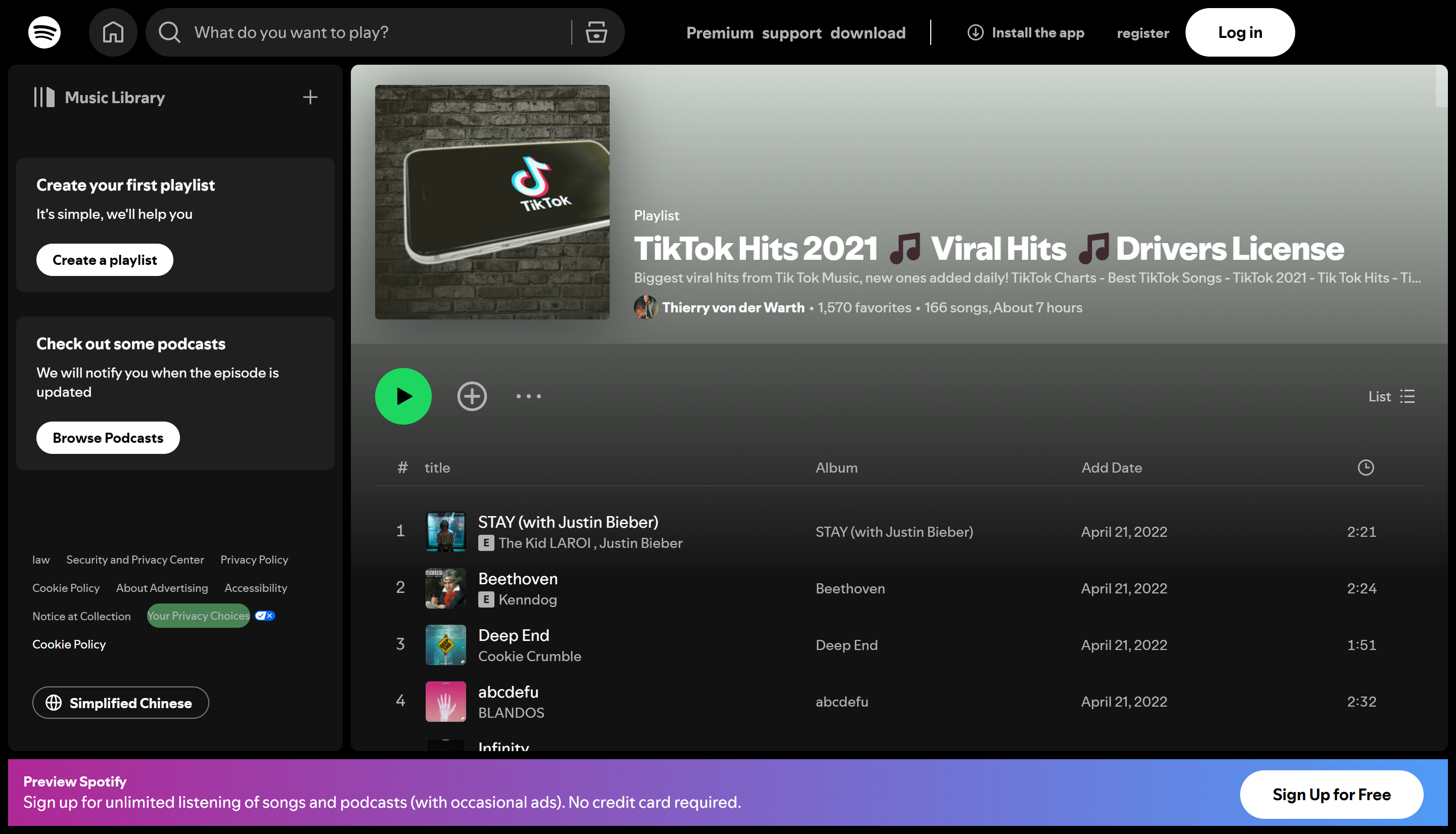The width and height of the screenshot is (1456, 834).
Task: Click the privacy choices toggle icon
Action: coord(264,616)
